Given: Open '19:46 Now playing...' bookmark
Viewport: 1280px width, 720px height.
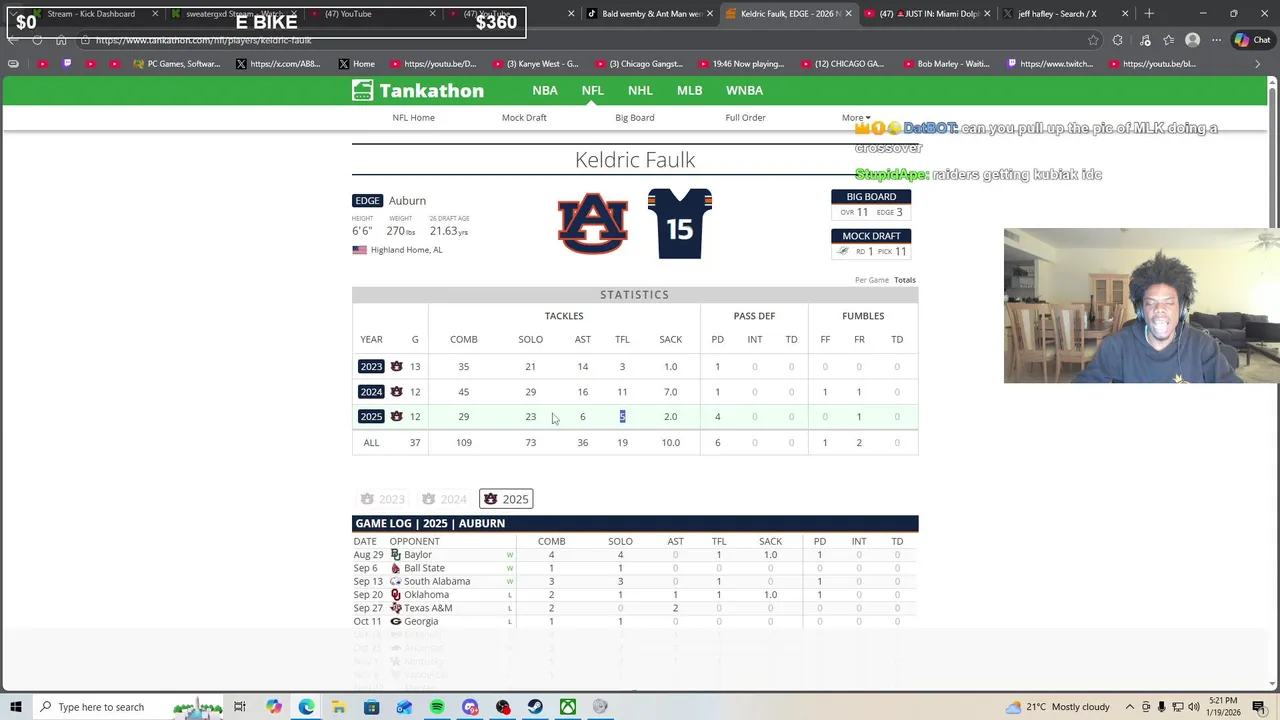Looking at the screenshot, I should coord(740,64).
